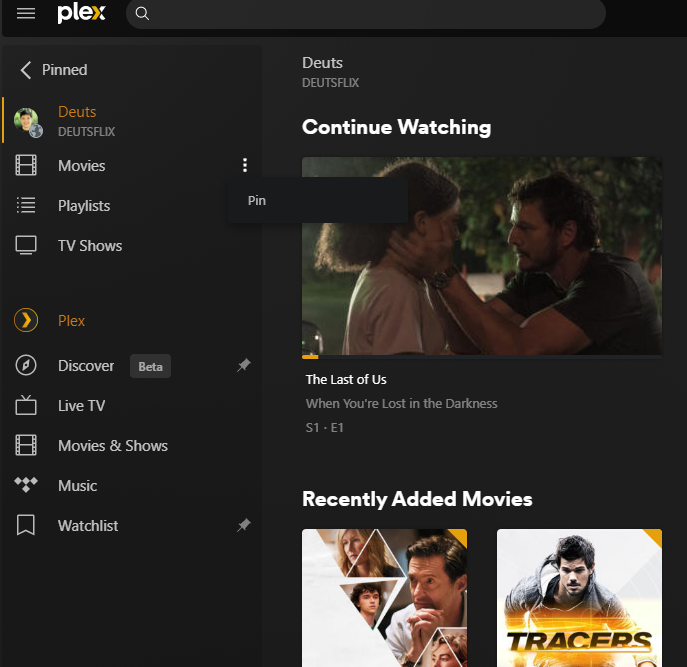Image resolution: width=687 pixels, height=667 pixels.
Task: Click the TV Shows monitor icon
Action: tap(26, 245)
